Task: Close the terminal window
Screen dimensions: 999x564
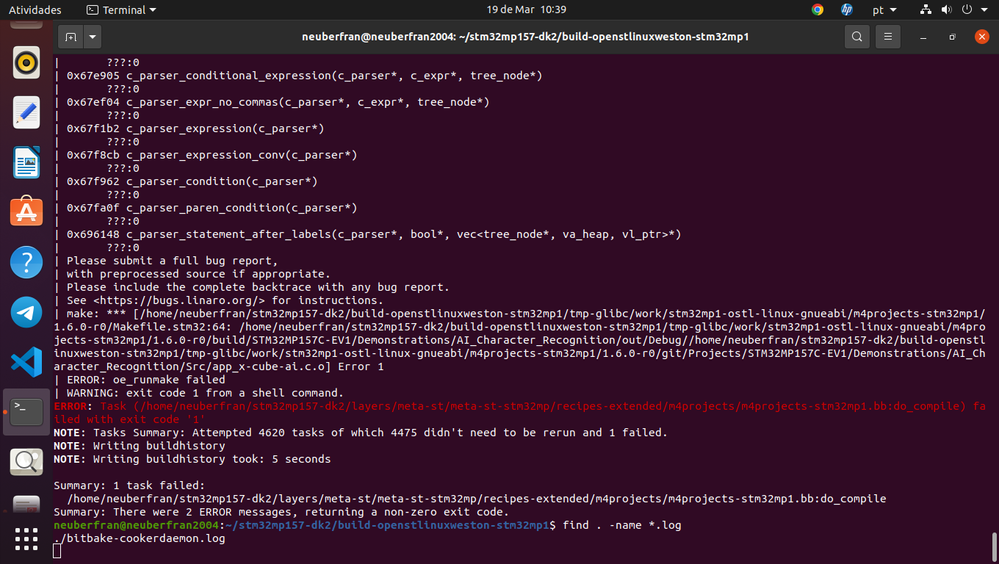Action: 982,37
